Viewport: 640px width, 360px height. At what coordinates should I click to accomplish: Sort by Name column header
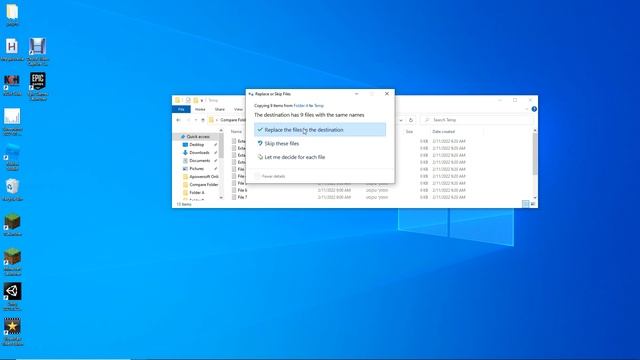coord(236,132)
